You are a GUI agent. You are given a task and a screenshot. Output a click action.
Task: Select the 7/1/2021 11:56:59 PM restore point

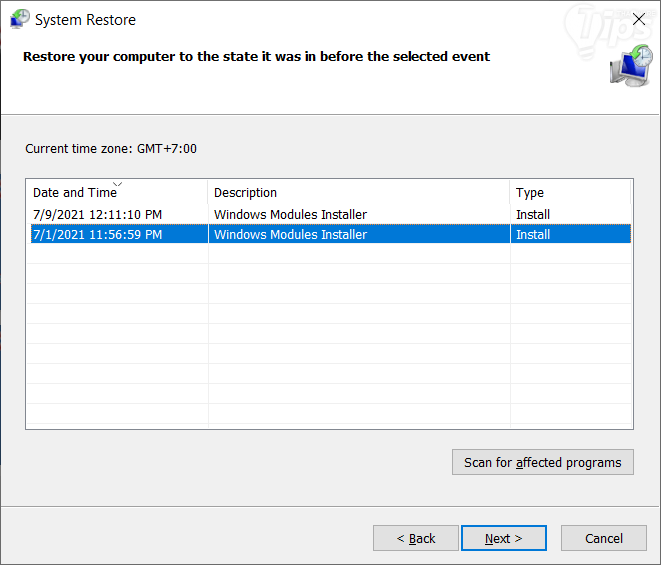329,234
